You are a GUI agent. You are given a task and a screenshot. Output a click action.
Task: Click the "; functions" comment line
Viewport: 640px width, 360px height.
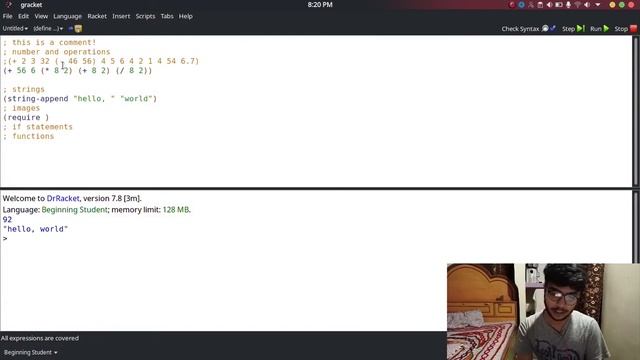click(x=28, y=136)
